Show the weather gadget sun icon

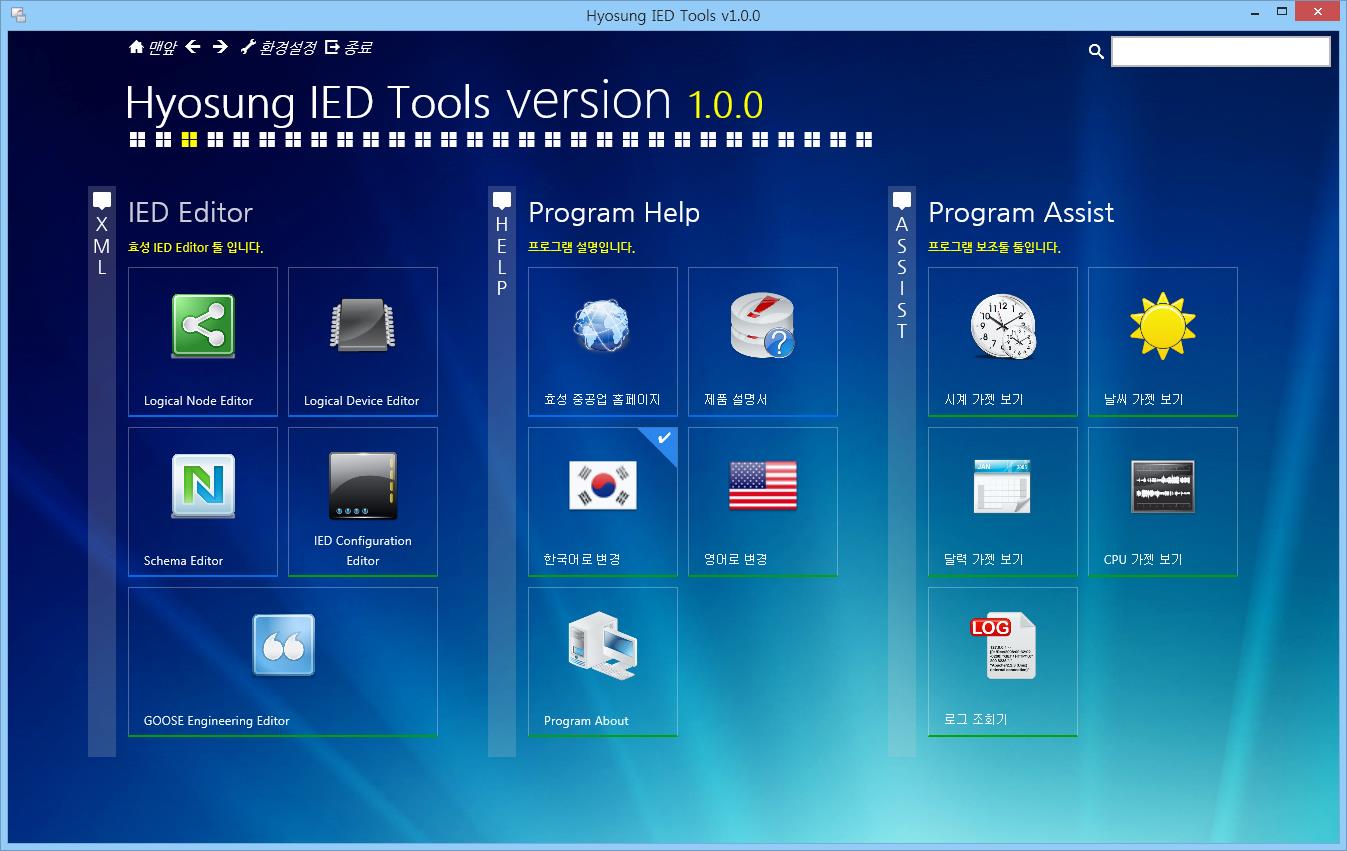tap(1163, 326)
